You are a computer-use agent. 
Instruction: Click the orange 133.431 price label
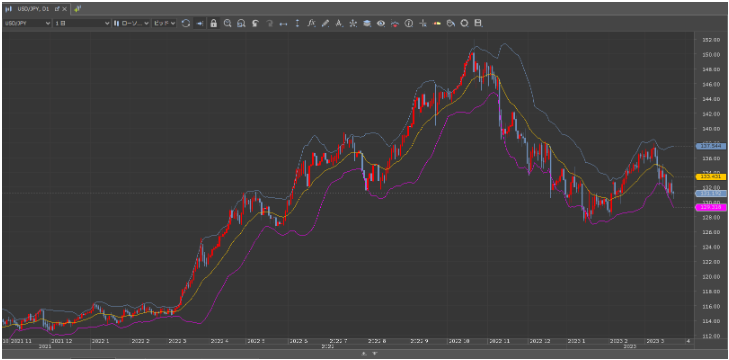[710, 177]
